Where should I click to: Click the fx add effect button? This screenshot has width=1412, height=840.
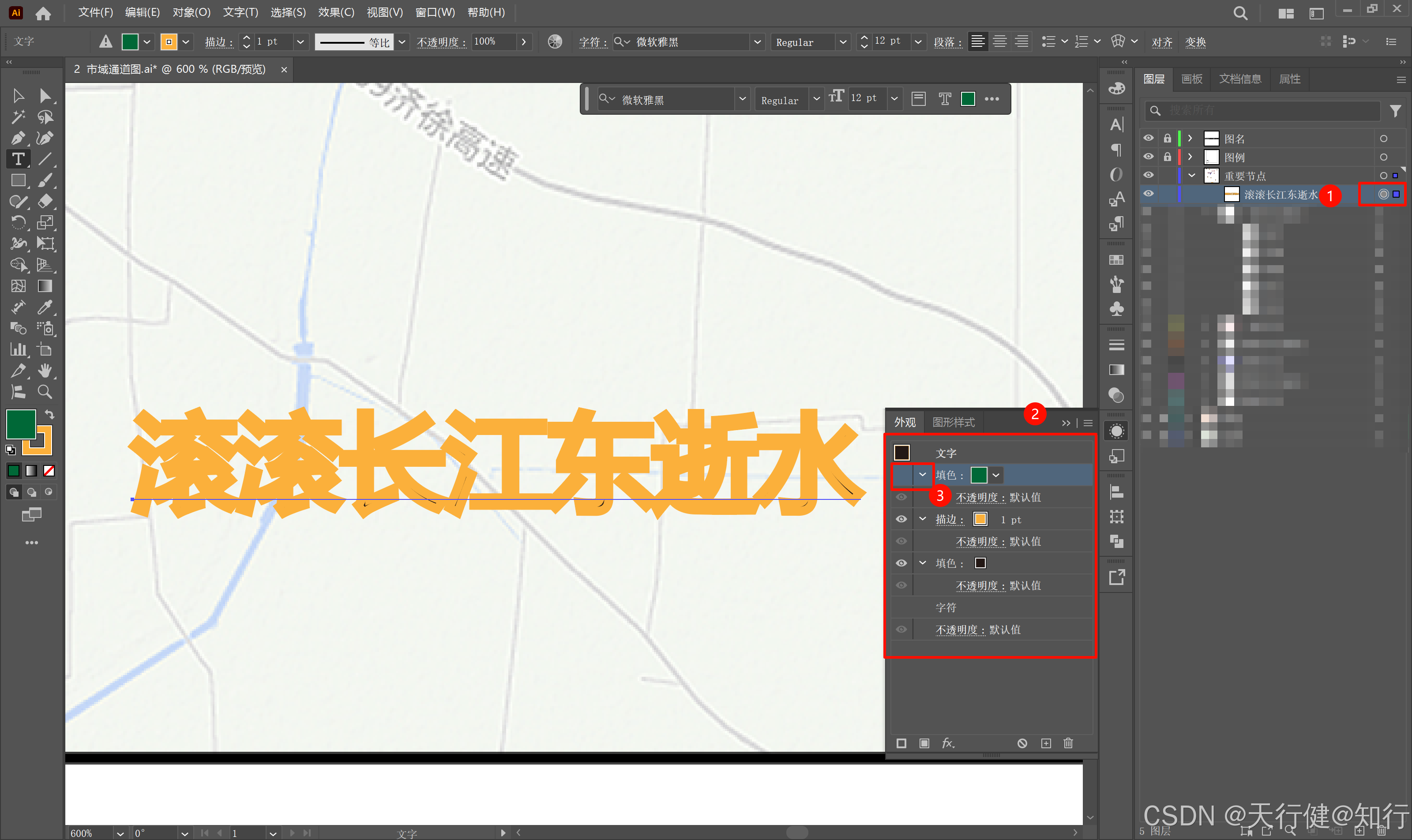click(948, 743)
